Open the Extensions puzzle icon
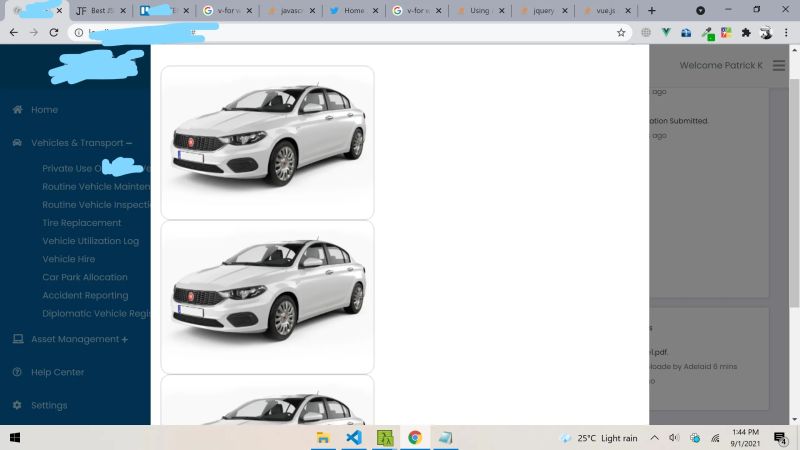This screenshot has width=800, height=450. (x=746, y=33)
